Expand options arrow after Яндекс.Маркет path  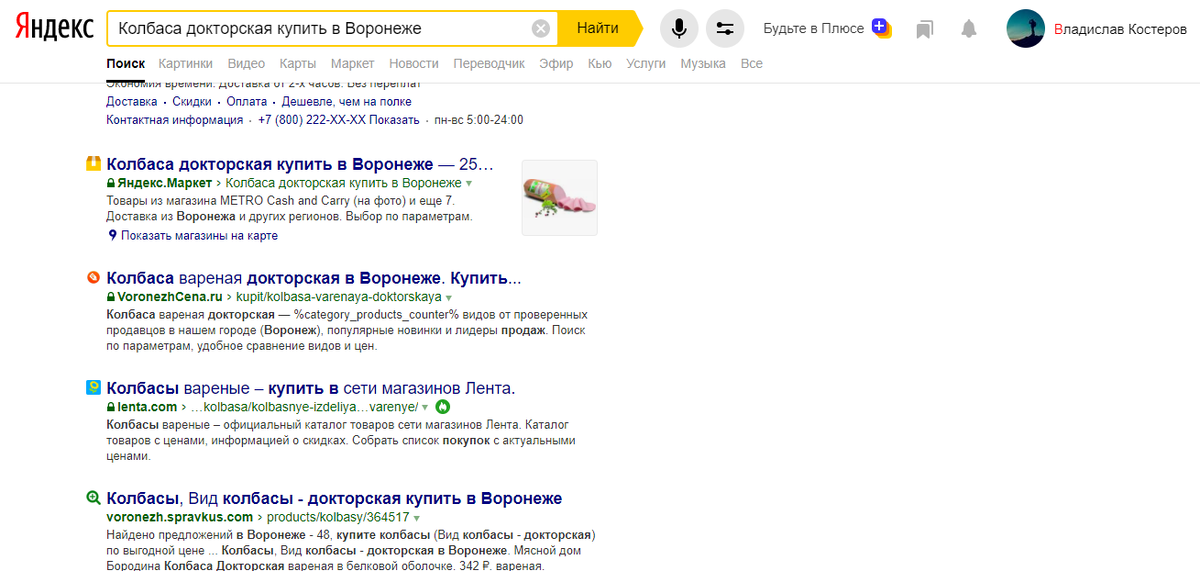coord(469,184)
